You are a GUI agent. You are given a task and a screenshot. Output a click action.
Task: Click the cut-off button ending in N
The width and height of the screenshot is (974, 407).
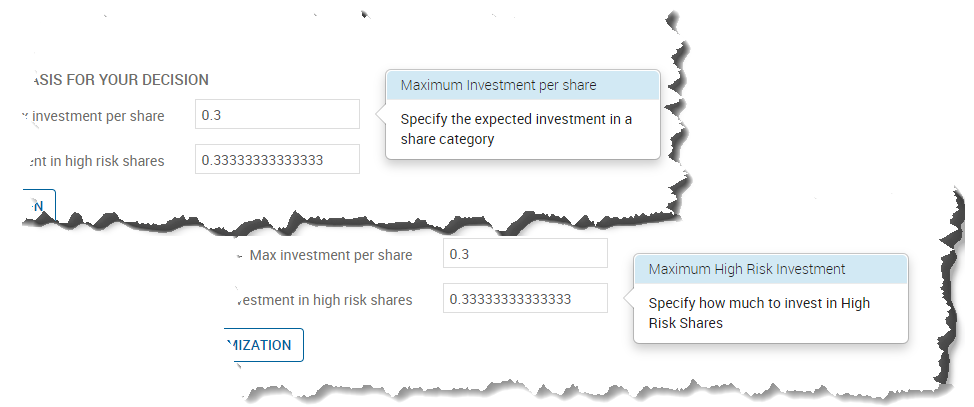coord(39,206)
